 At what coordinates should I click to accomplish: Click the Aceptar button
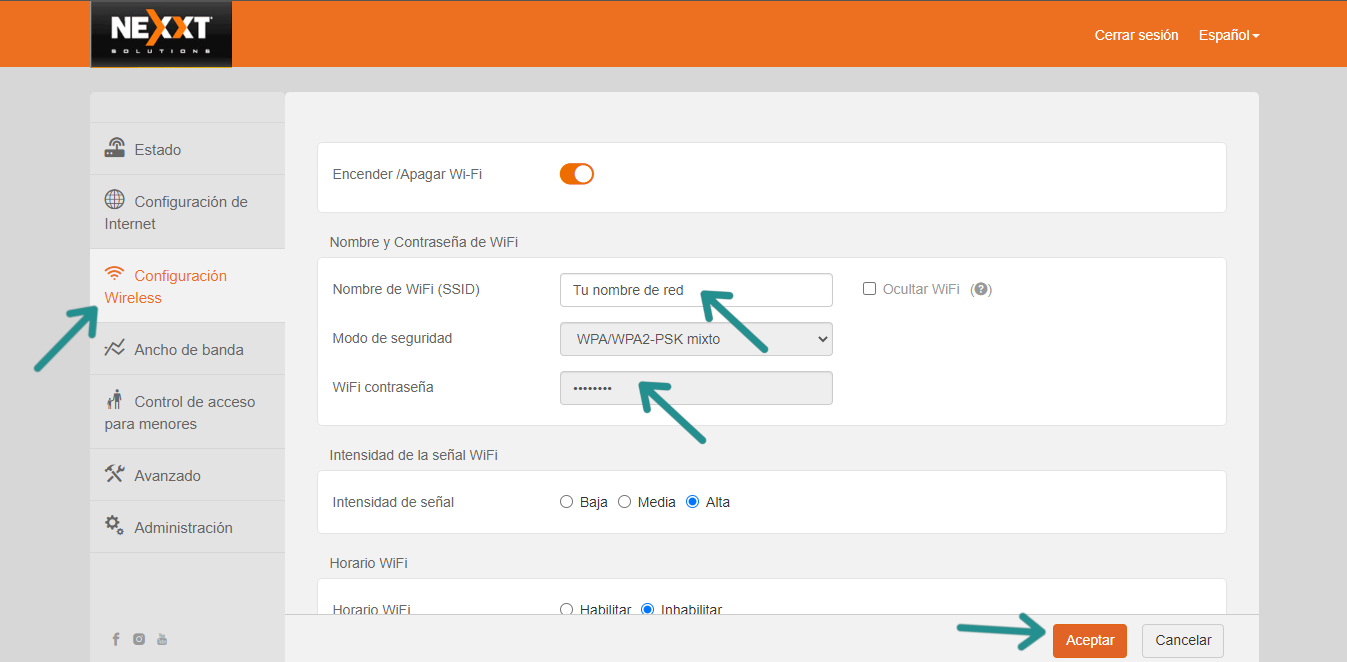[x=1089, y=641]
